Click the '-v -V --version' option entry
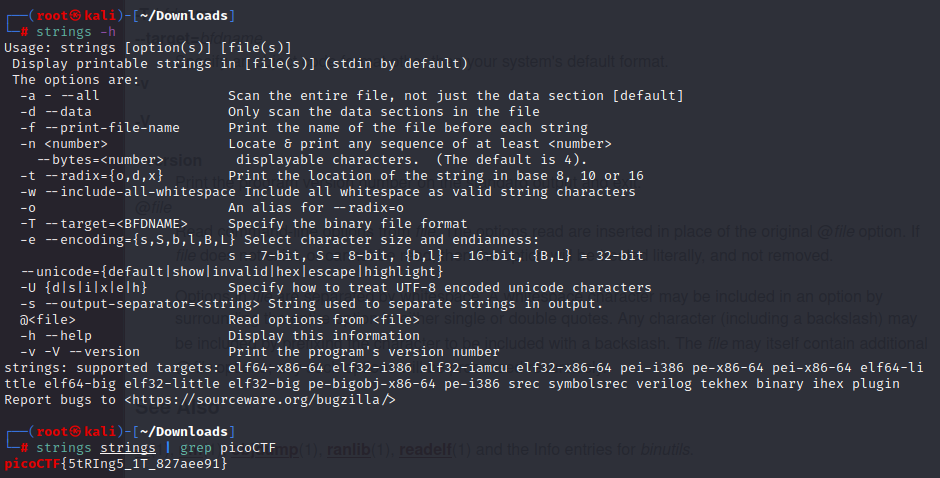 (x=80, y=352)
